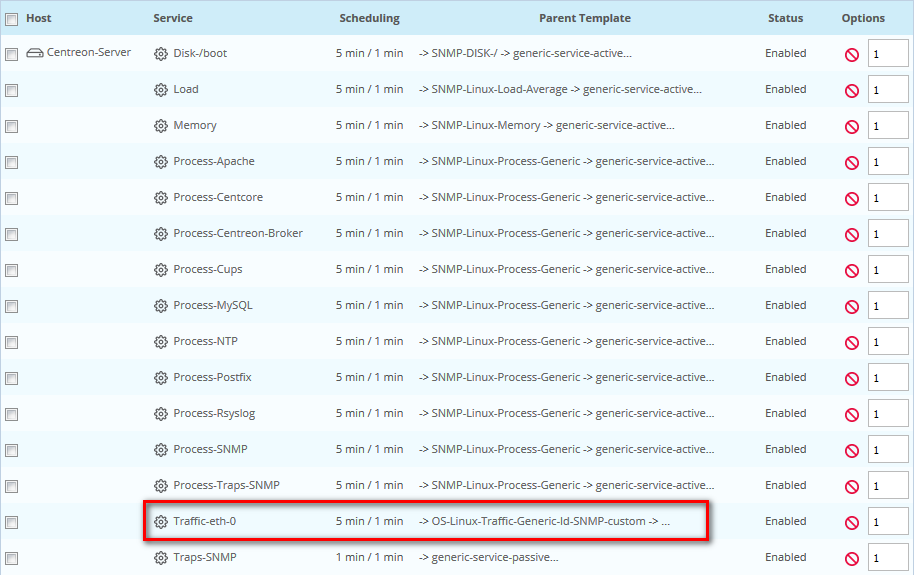
Task: Click the duplicate count field for Process-Rsyslog
Action: point(887,414)
